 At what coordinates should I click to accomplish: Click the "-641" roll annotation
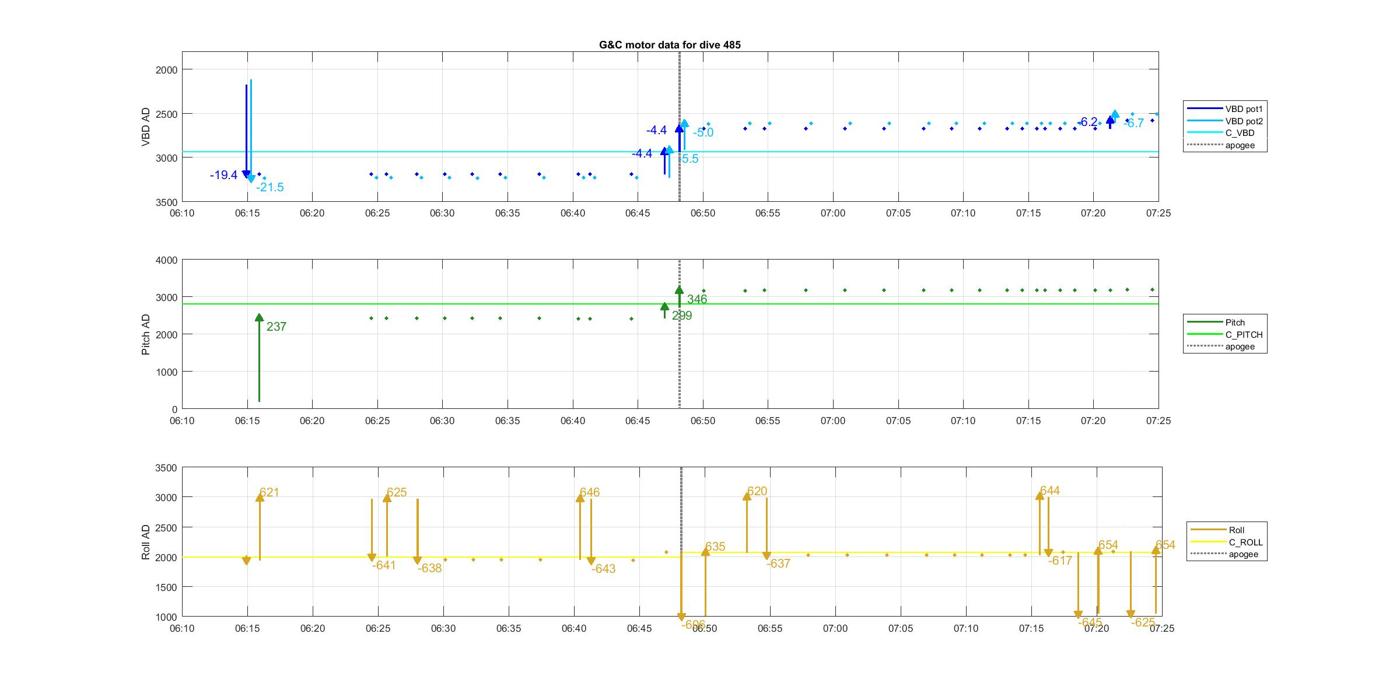tap(384, 565)
